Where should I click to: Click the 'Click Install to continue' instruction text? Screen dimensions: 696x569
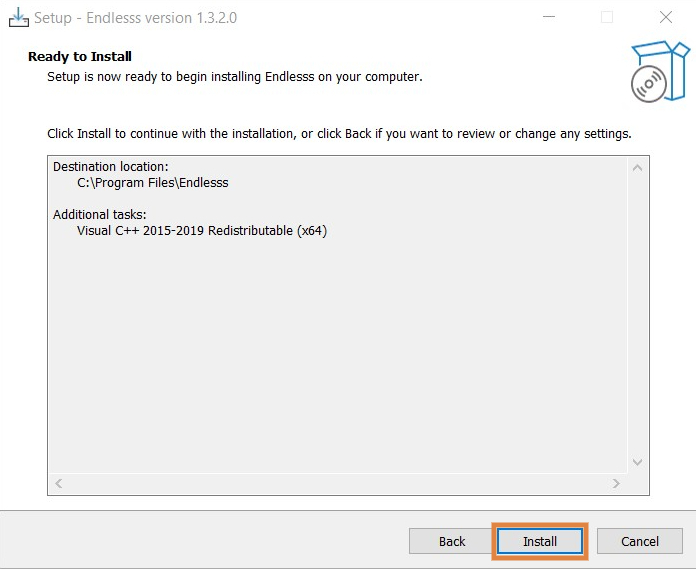(339, 134)
